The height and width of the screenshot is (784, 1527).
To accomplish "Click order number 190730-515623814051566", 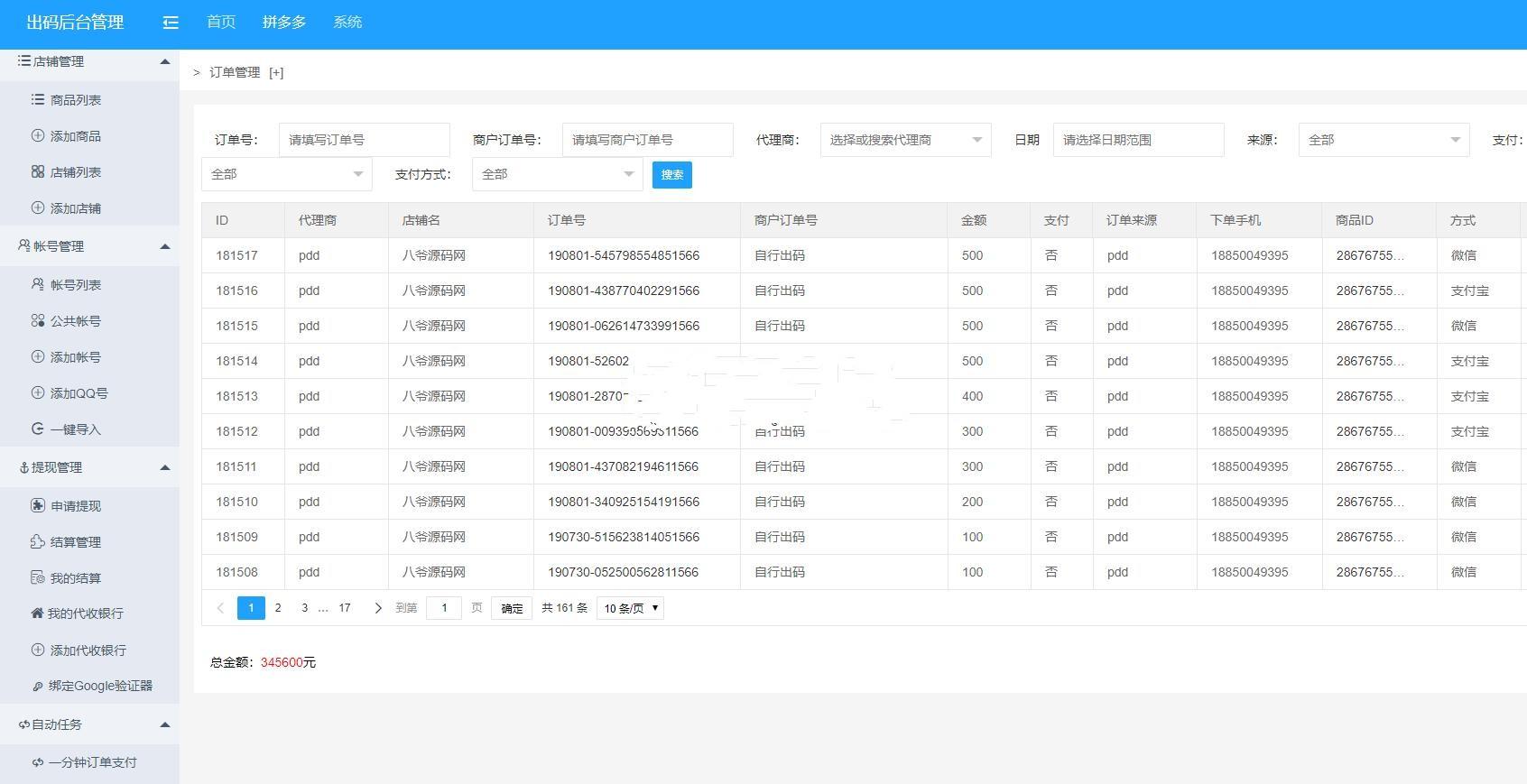I will (624, 538).
